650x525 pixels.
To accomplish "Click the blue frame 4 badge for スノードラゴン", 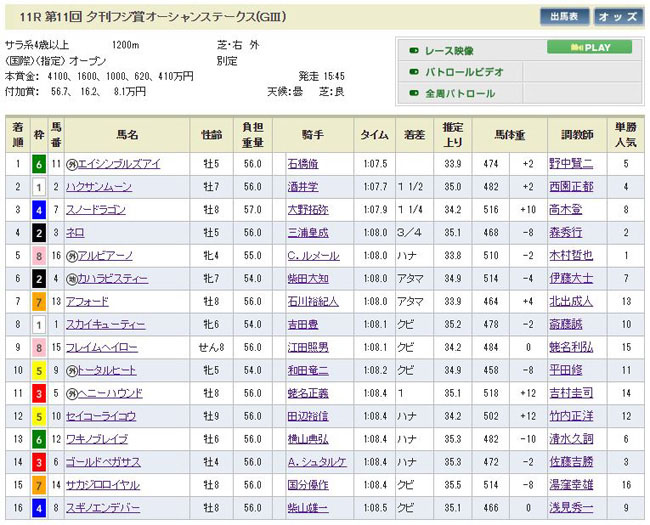I will pos(37,210).
